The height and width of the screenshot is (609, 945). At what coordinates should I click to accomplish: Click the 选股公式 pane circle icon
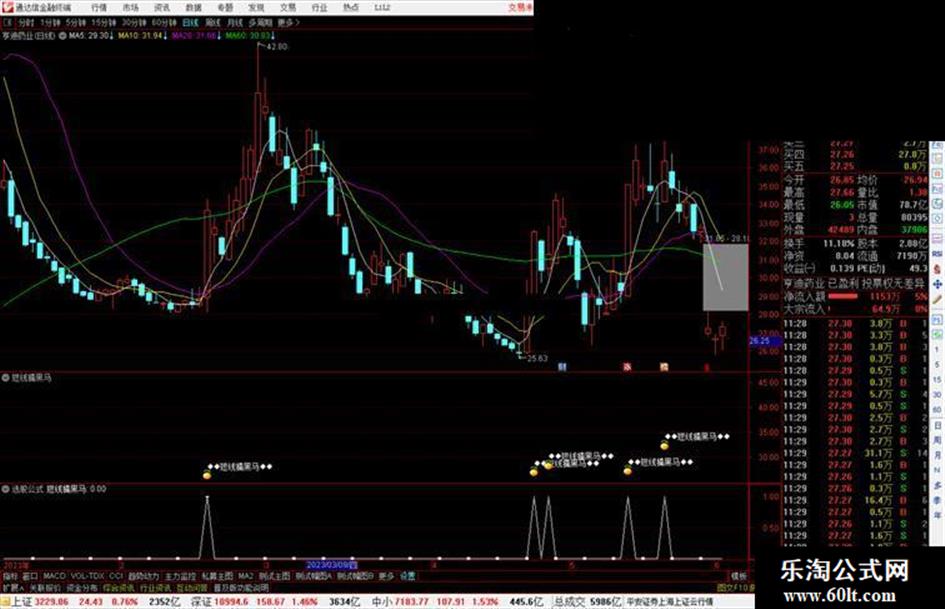tap(5, 489)
